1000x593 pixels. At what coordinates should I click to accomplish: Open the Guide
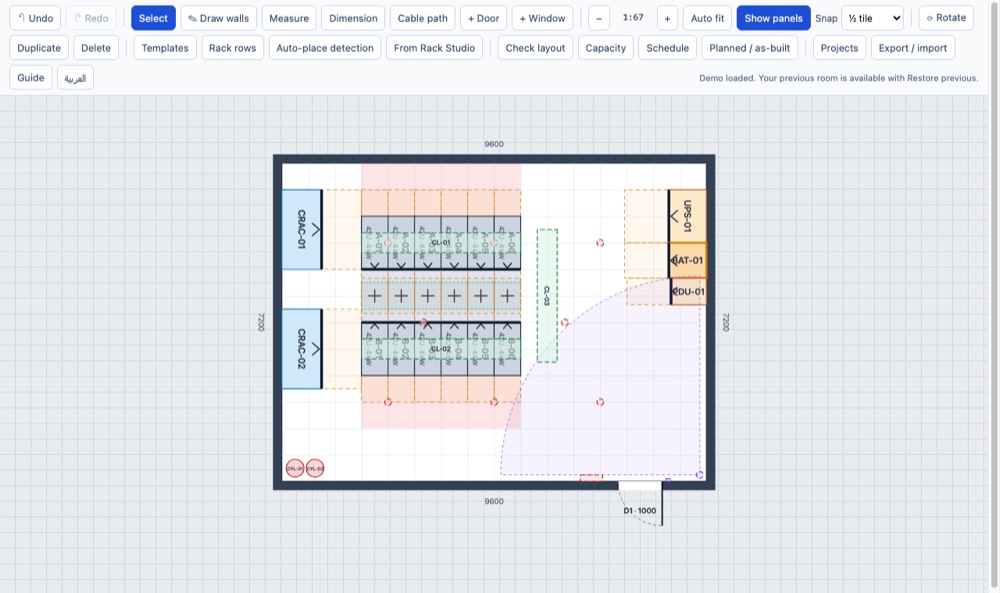31,78
